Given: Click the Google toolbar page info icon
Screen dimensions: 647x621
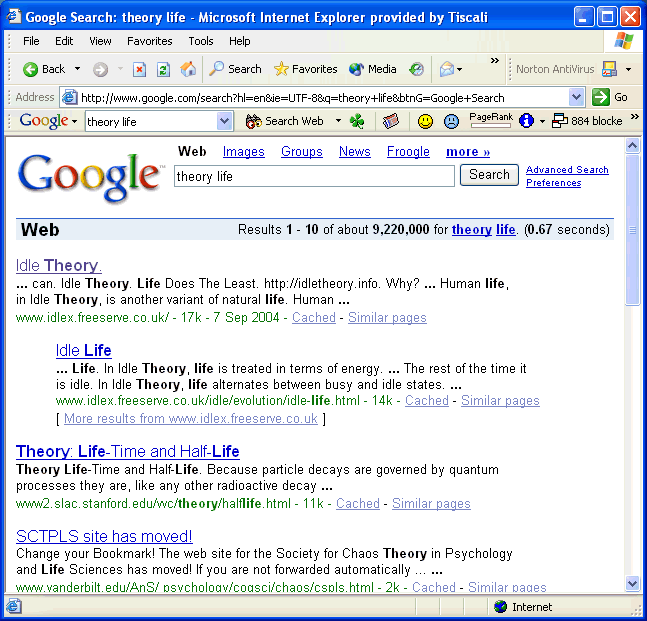Looking at the screenshot, I should [526, 121].
